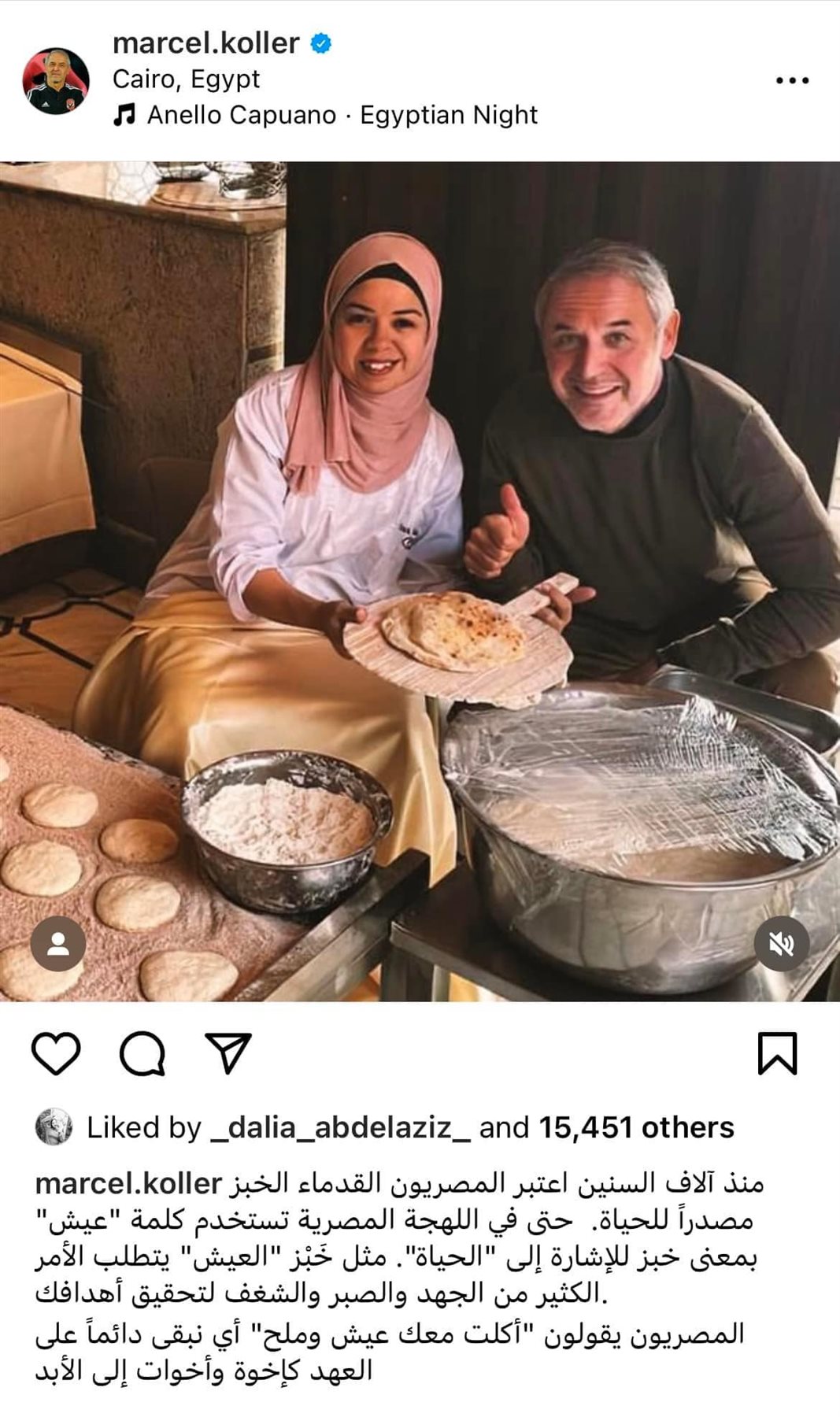Click the music note icon

coord(124,115)
